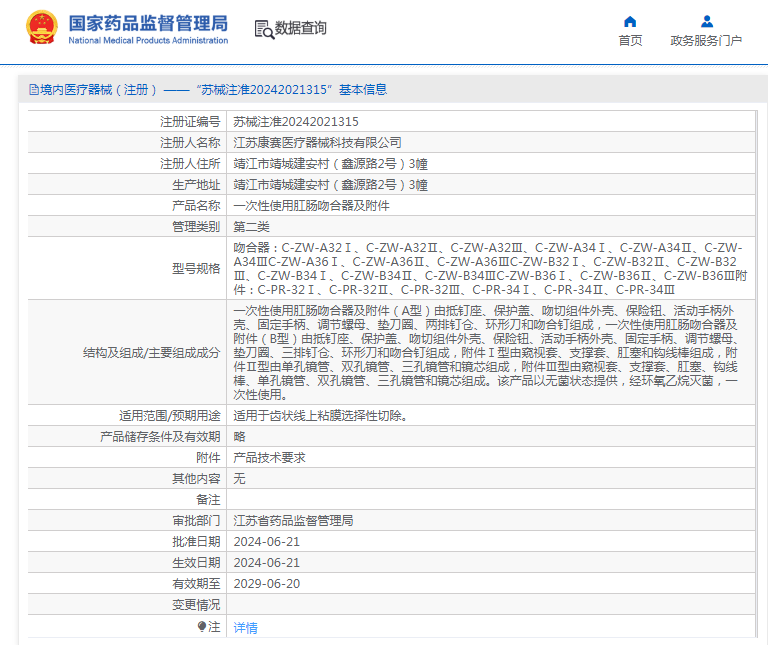The image size is (768, 645).
Task: Click the 注册人住所 address value
Action: coord(330,164)
